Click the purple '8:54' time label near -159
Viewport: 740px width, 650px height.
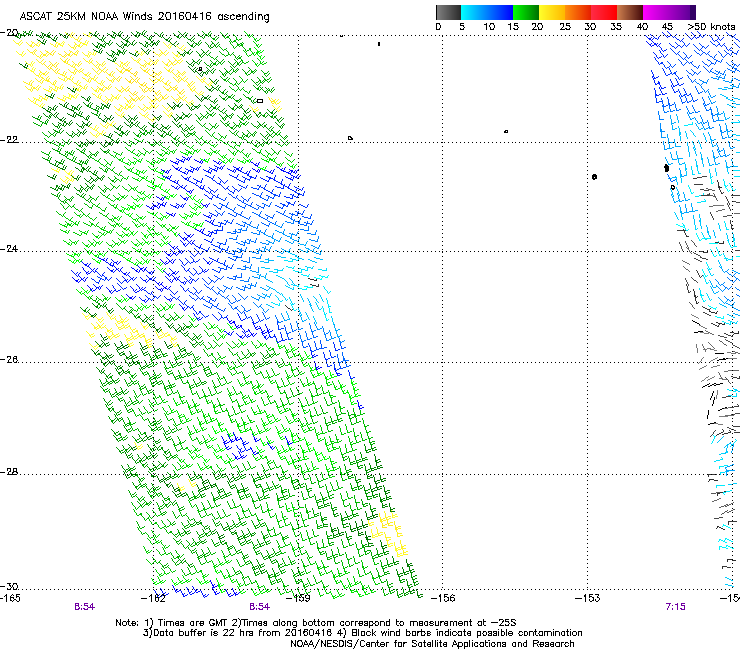click(260, 607)
